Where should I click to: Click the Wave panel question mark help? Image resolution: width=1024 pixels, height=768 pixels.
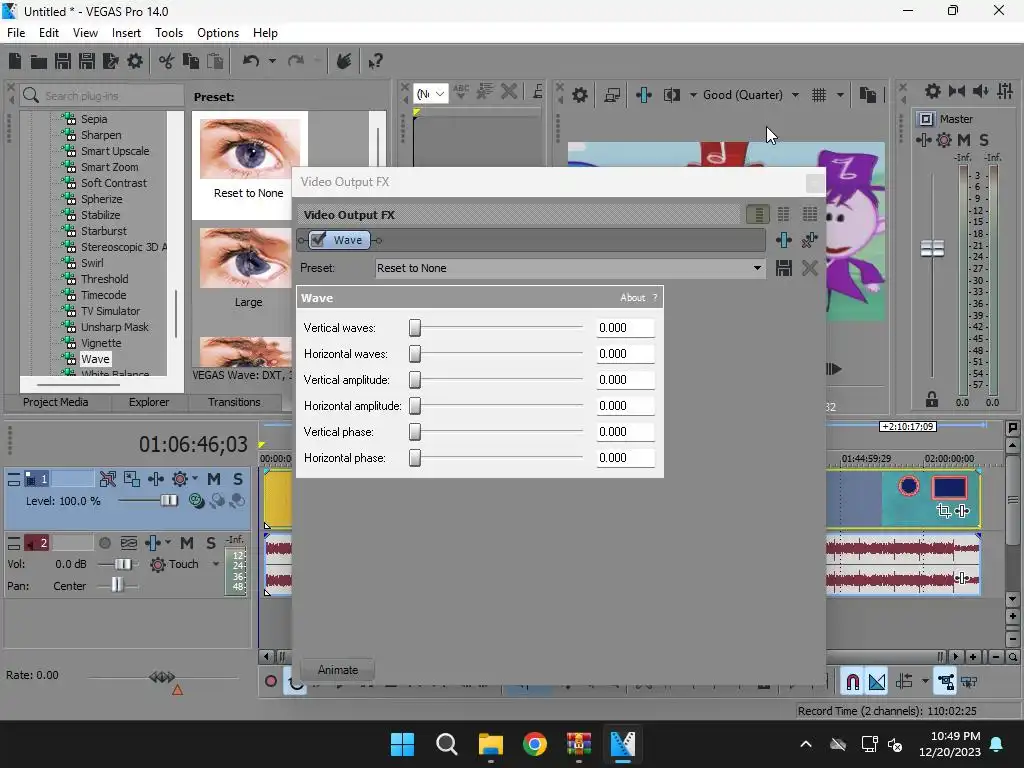tap(655, 298)
